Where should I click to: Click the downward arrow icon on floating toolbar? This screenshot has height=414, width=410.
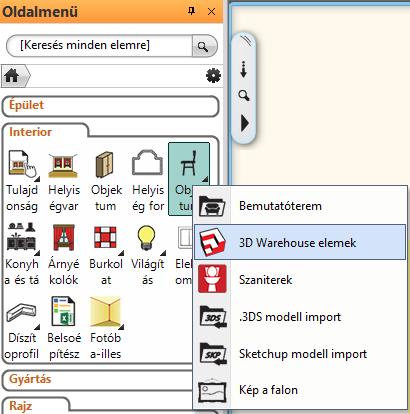244,69
